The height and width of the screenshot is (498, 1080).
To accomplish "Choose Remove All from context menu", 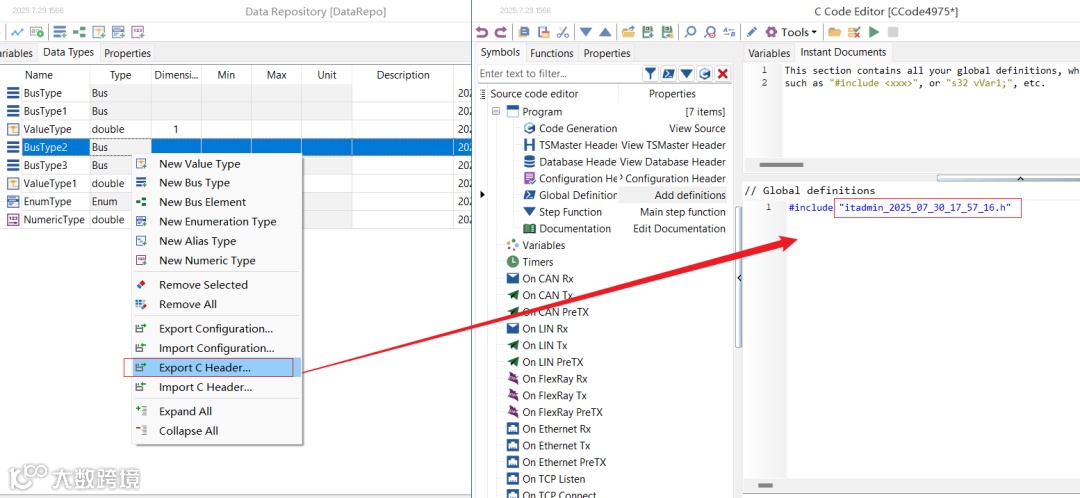I will point(217,304).
